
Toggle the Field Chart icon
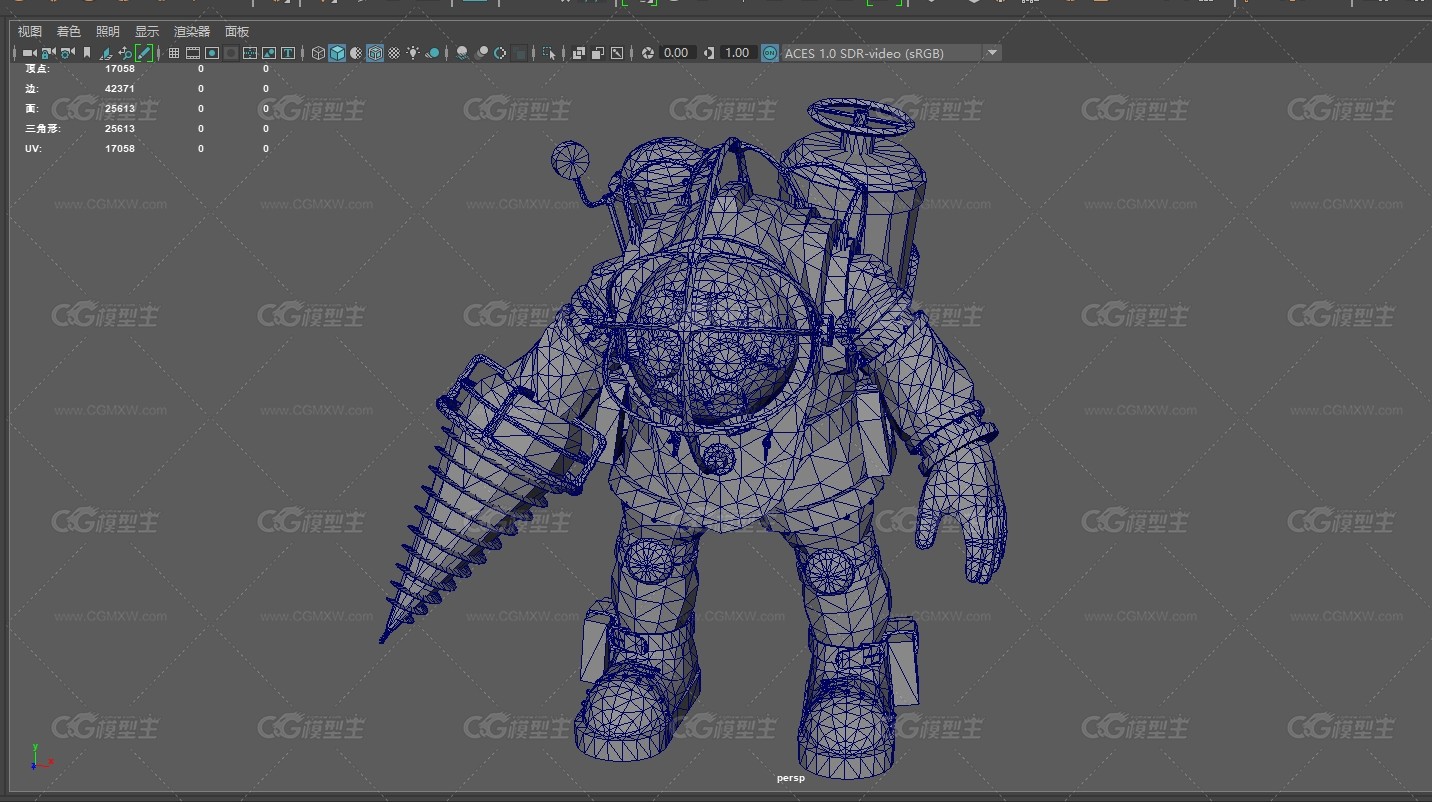pos(250,53)
